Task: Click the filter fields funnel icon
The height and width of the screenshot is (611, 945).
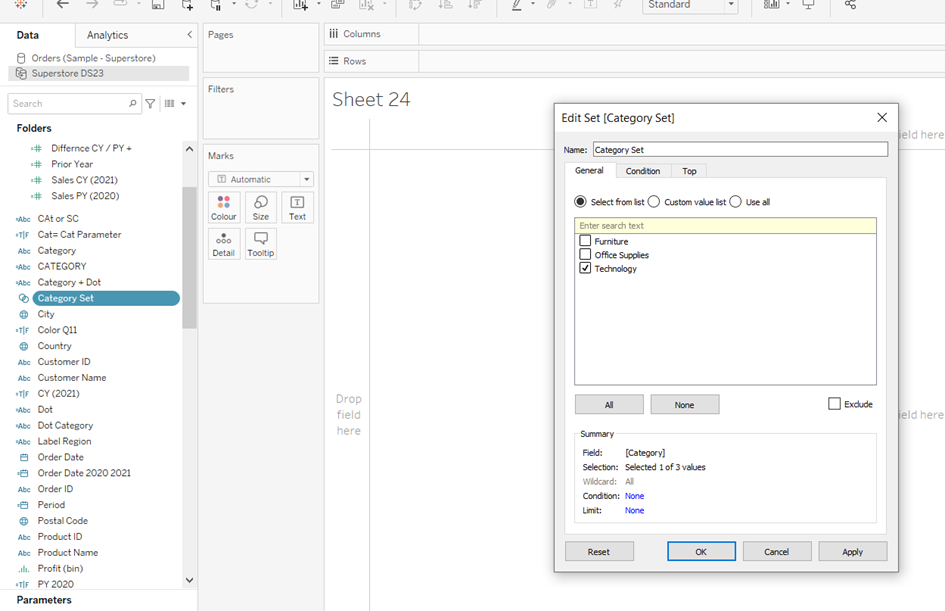Action: click(x=151, y=104)
